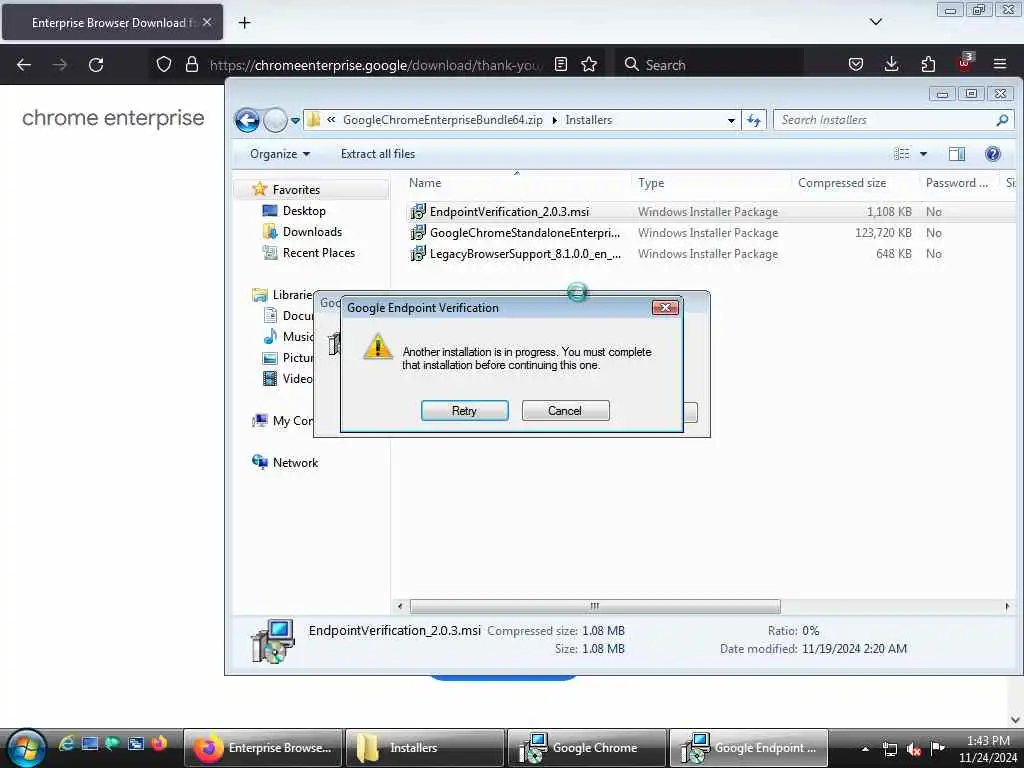Switch to Enterprise Browser taskbar item
The height and width of the screenshot is (768, 1024).
(263, 748)
